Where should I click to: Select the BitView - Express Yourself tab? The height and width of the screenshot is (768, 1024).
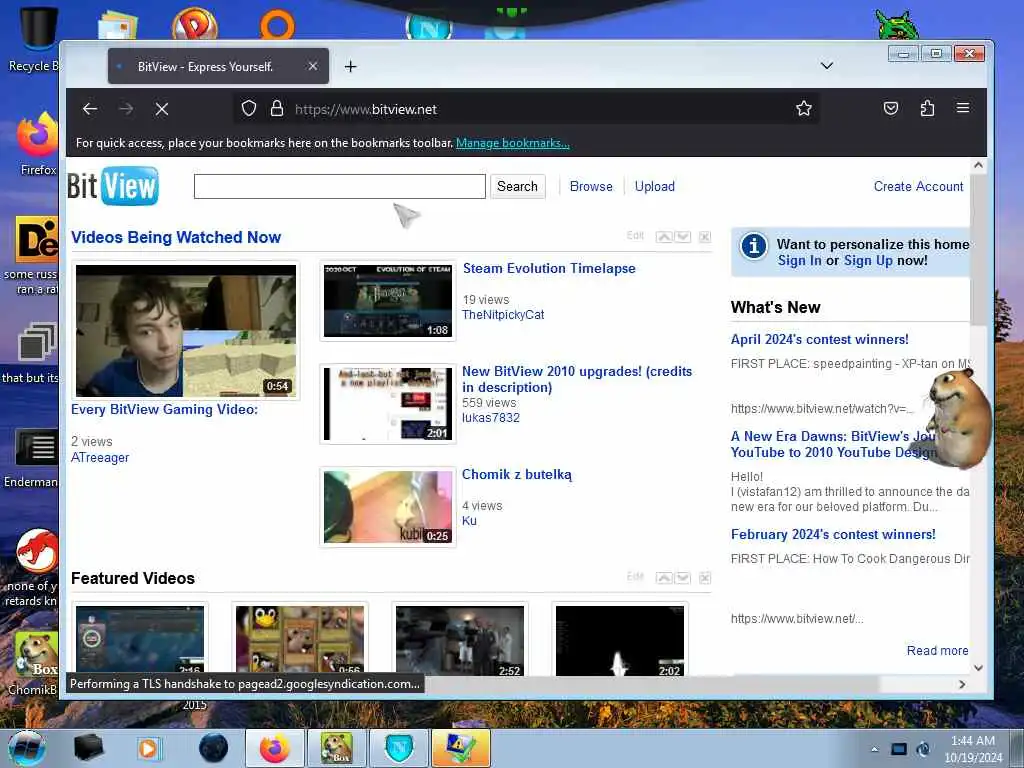(x=218, y=66)
